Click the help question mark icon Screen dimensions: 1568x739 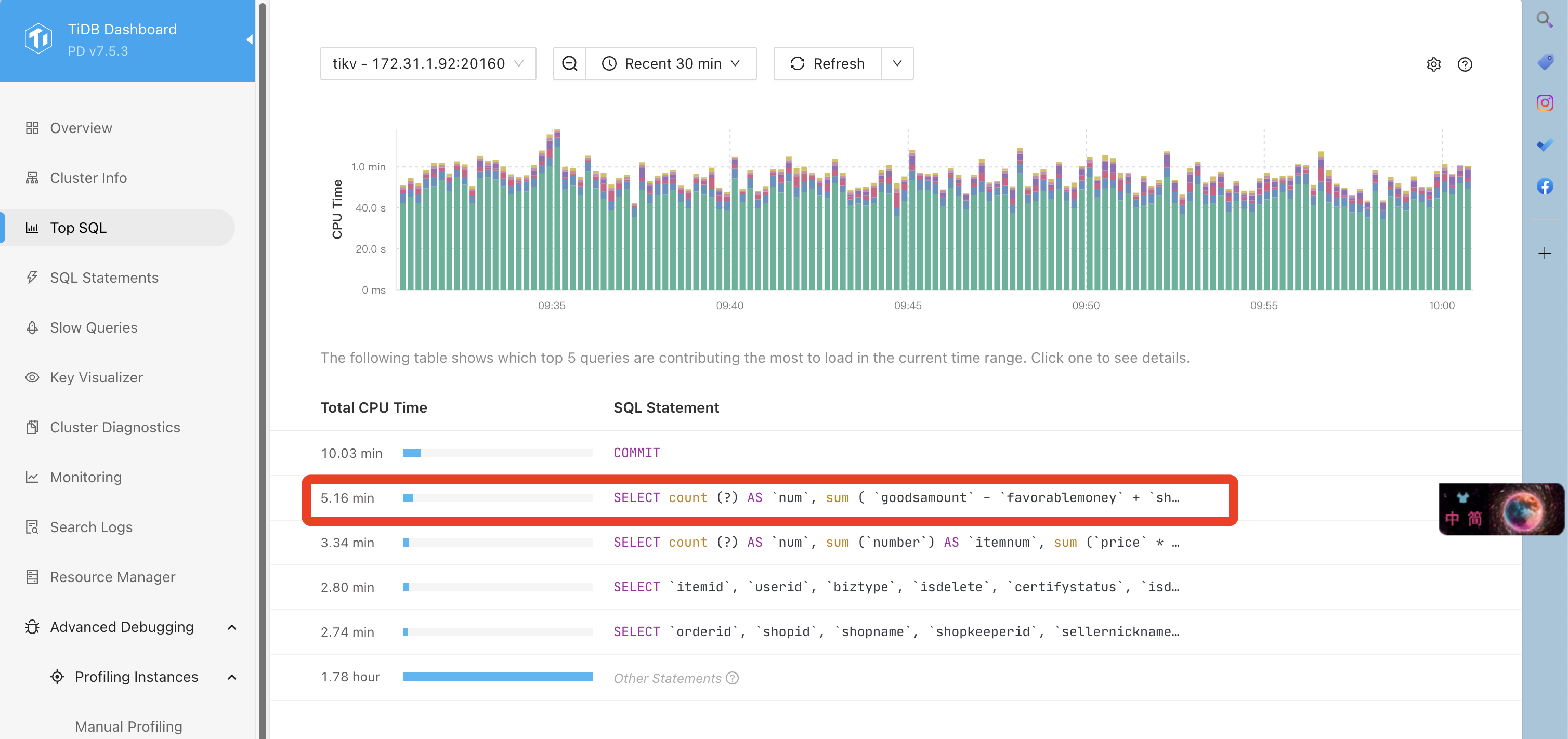pos(1465,64)
